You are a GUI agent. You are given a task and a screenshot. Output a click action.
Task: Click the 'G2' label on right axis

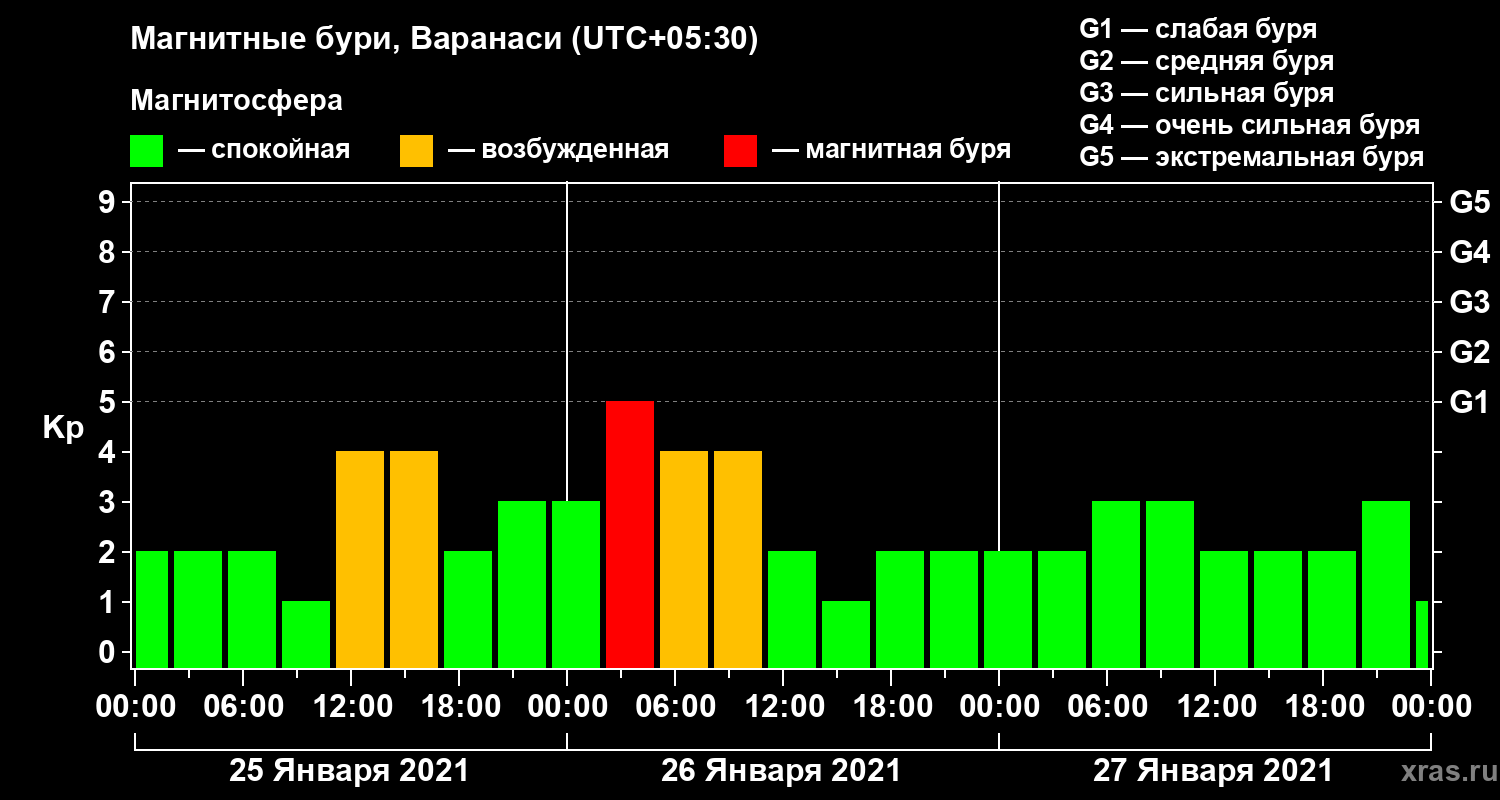pos(1469,352)
